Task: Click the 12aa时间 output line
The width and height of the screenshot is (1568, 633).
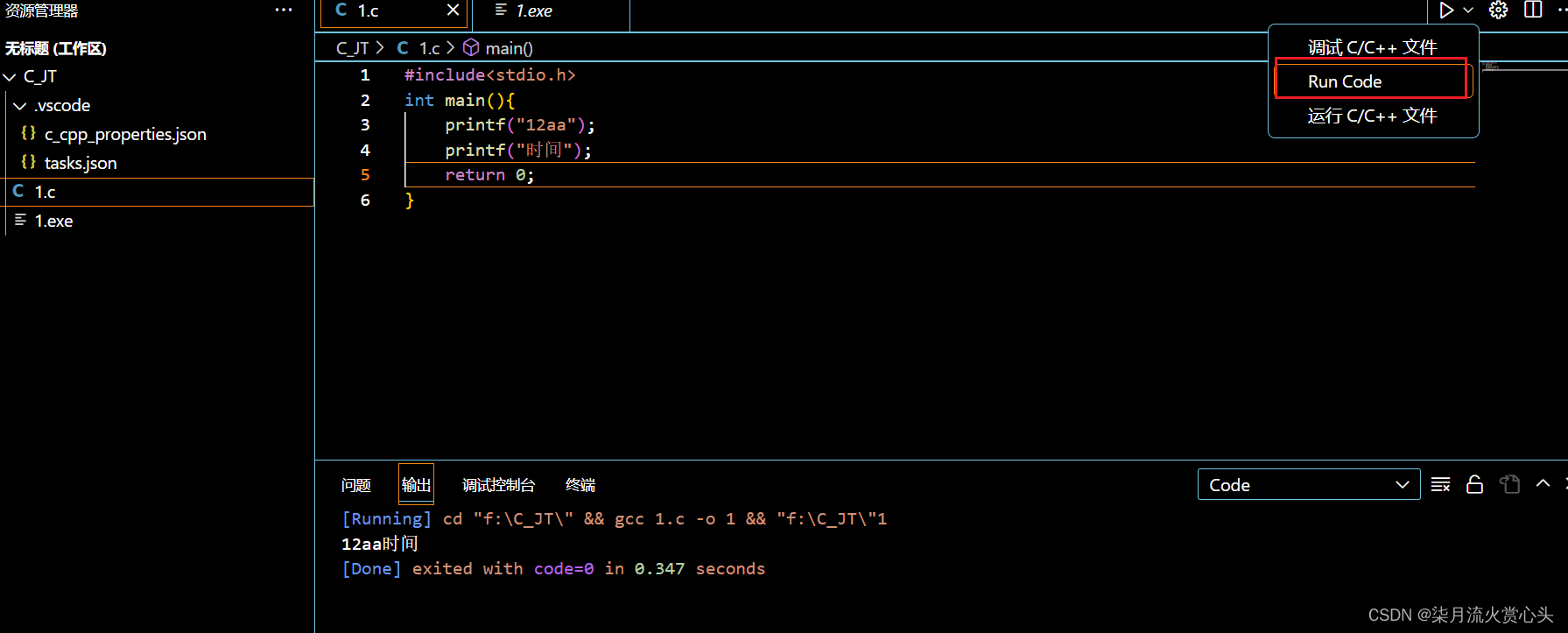Action: (x=380, y=544)
